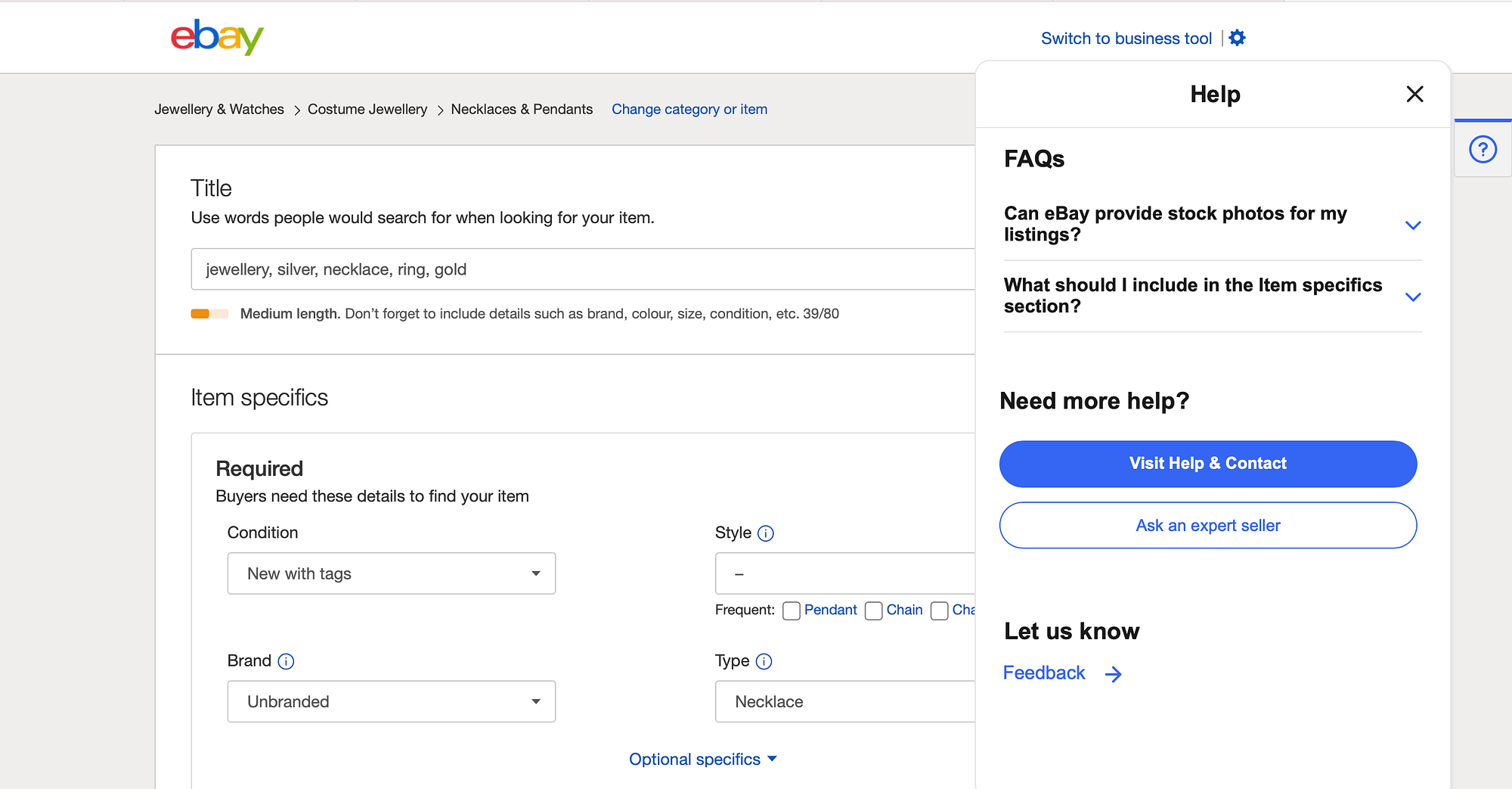Tick the partially hidden third Frequent checkbox
Viewport: 1512px width, 789px height.
(x=939, y=610)
